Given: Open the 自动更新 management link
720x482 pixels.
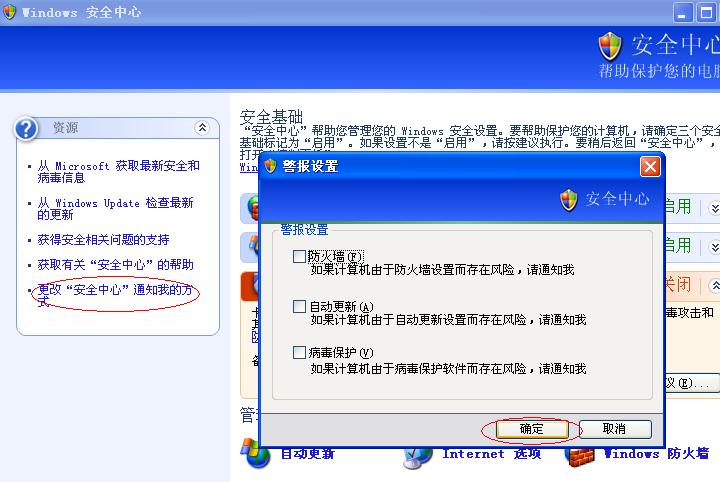Looking at the screenshot, I should 308,454.
